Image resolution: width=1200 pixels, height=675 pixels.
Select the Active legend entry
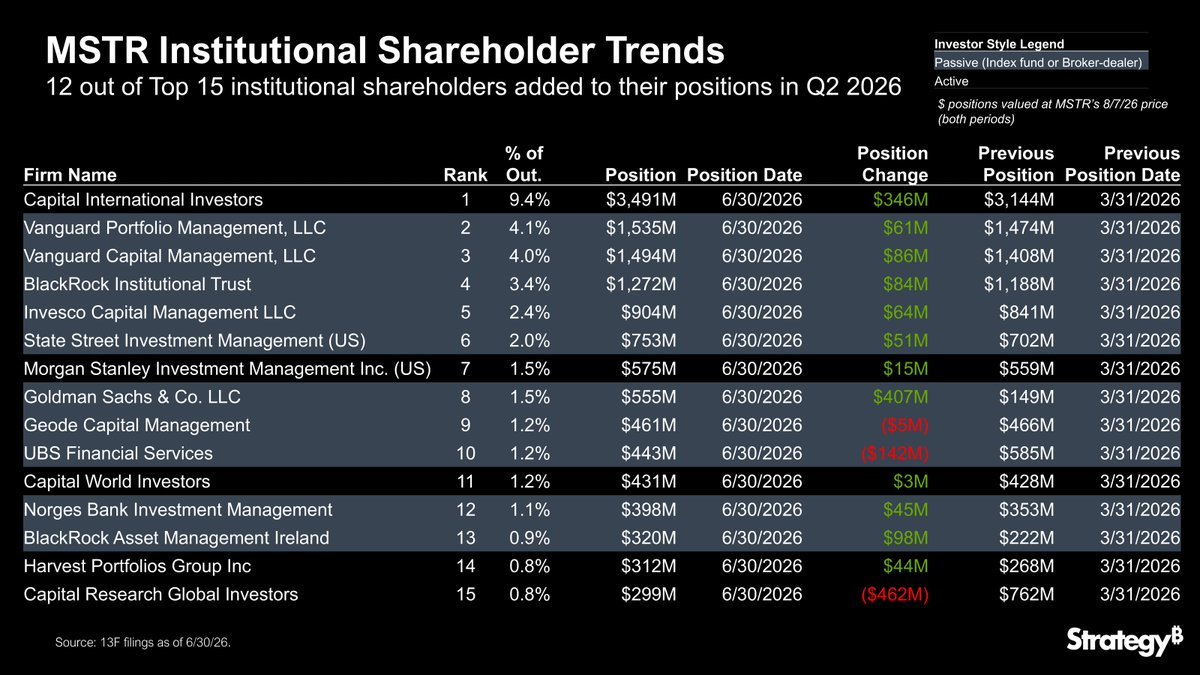point(951,81)
